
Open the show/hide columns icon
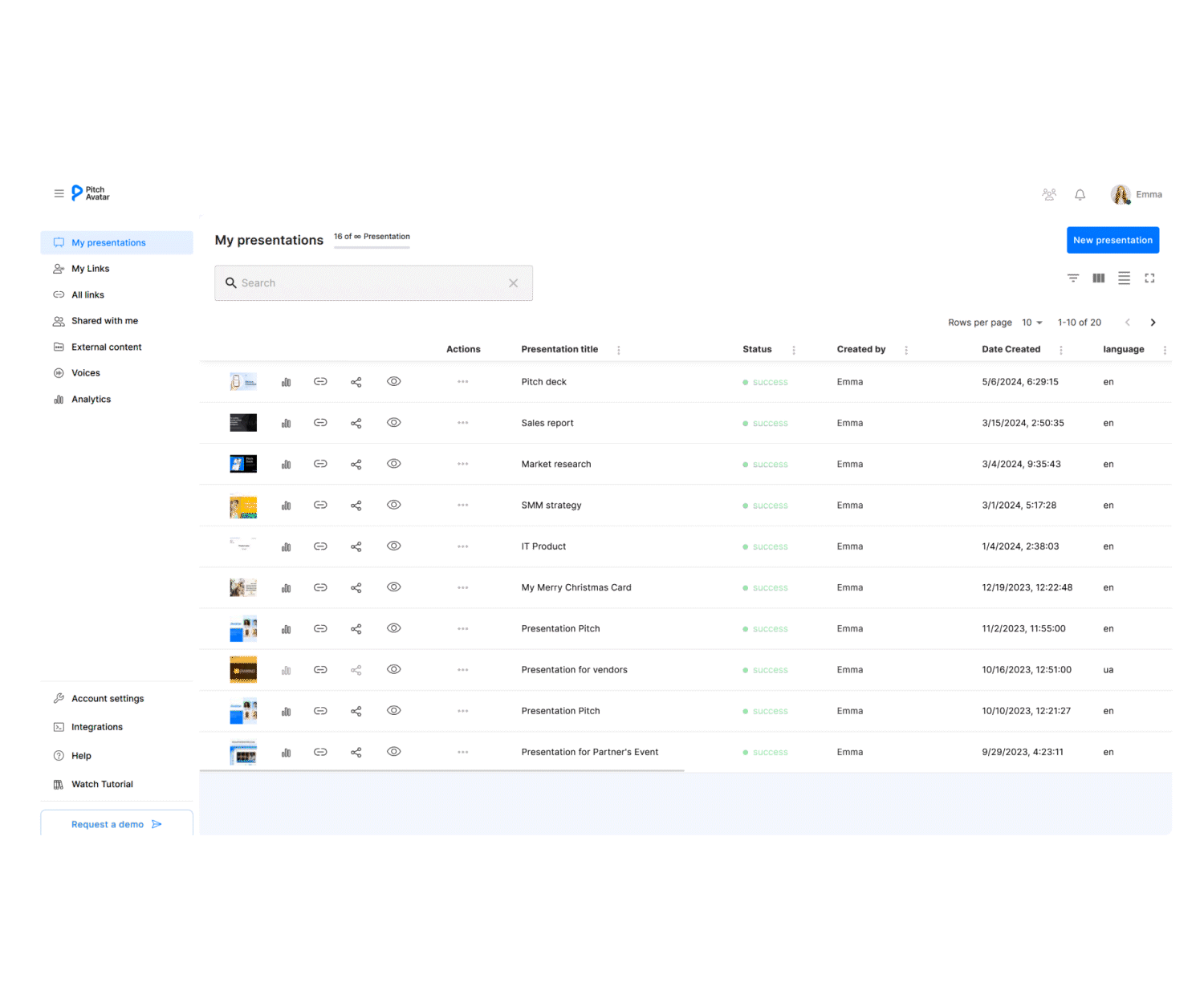coord(1098,278)
